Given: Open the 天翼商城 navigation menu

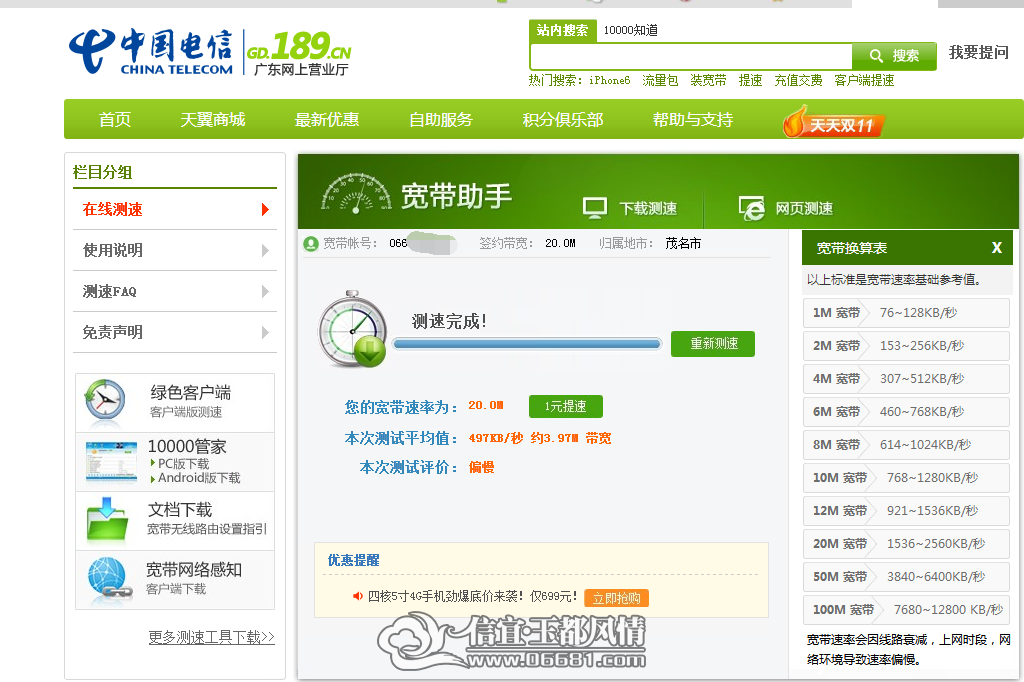Looking at the screenshot, I should tap(213, 120).
